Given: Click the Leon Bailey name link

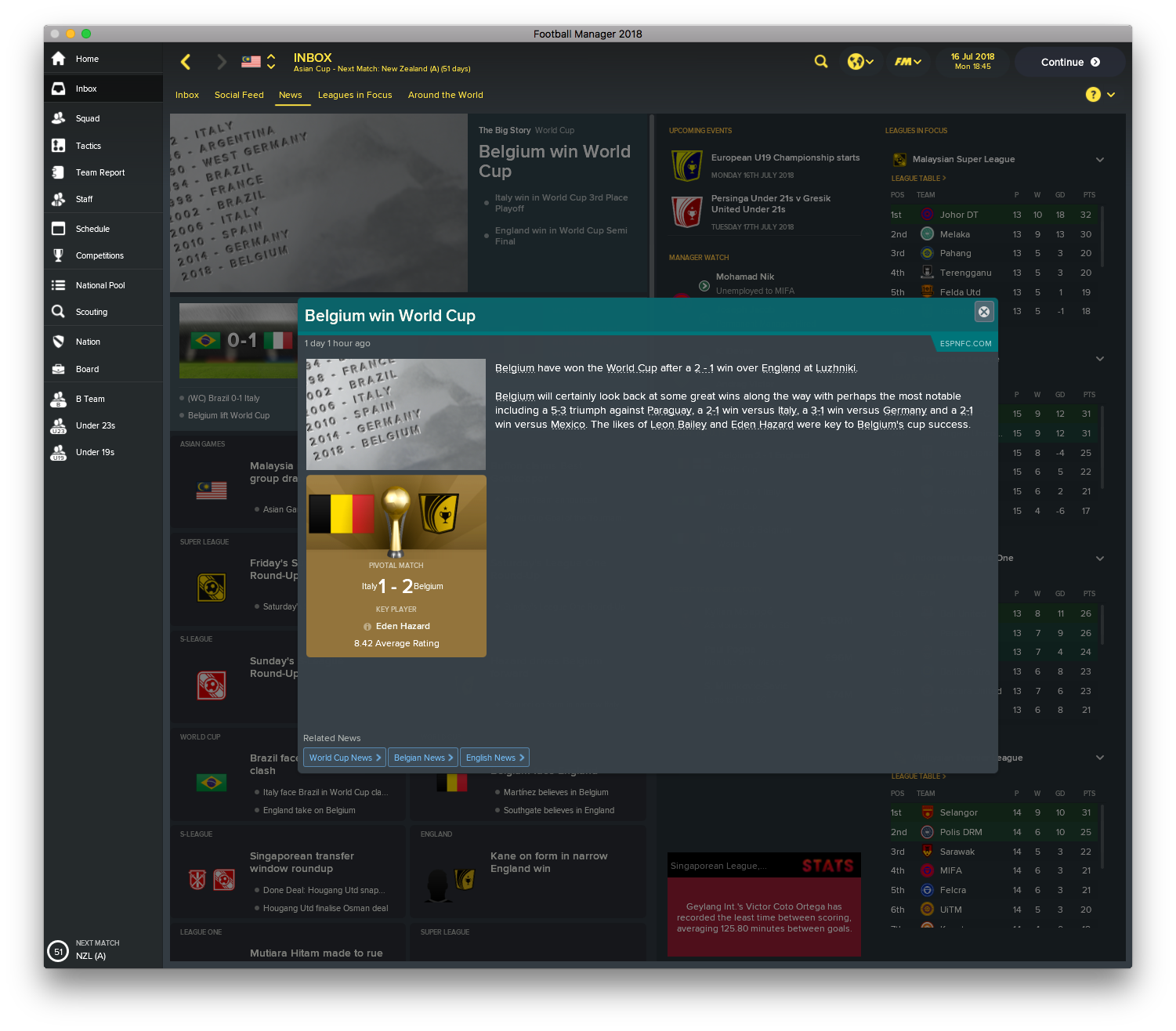Looking at the screenshot, I should point(678,425).
